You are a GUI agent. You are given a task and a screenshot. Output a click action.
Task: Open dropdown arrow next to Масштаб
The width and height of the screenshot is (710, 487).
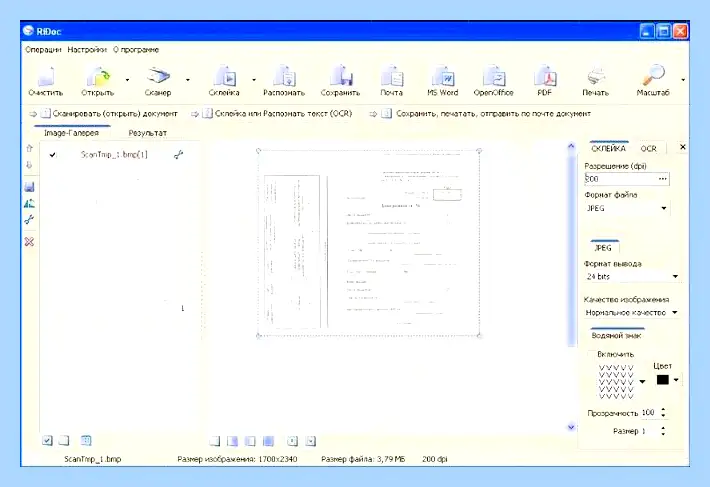683,80
